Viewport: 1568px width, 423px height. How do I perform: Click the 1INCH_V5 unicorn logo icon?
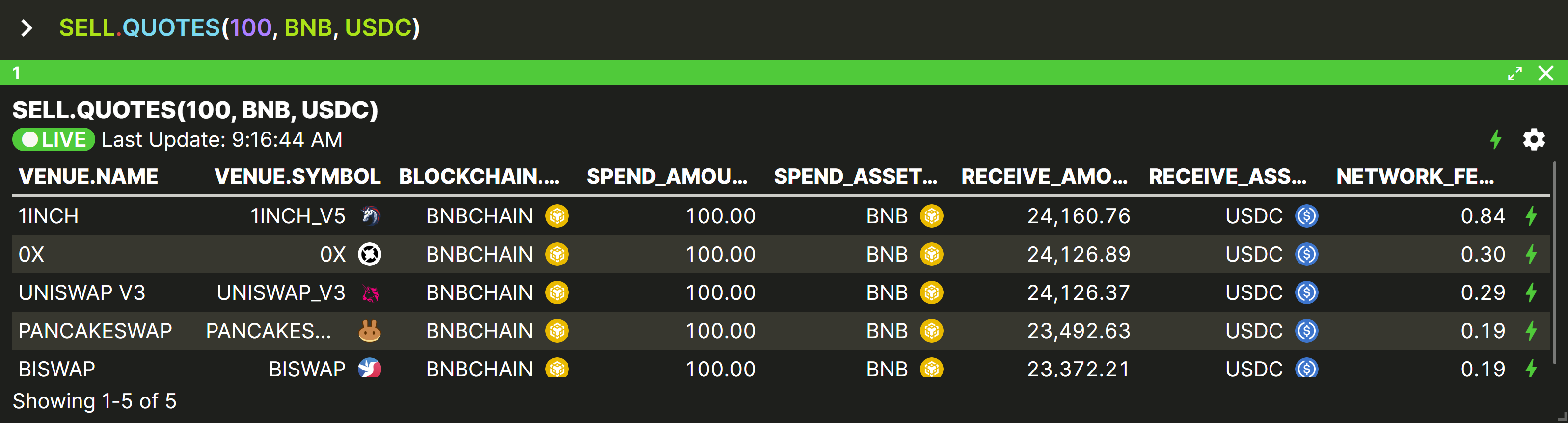(x=370, y=216)
